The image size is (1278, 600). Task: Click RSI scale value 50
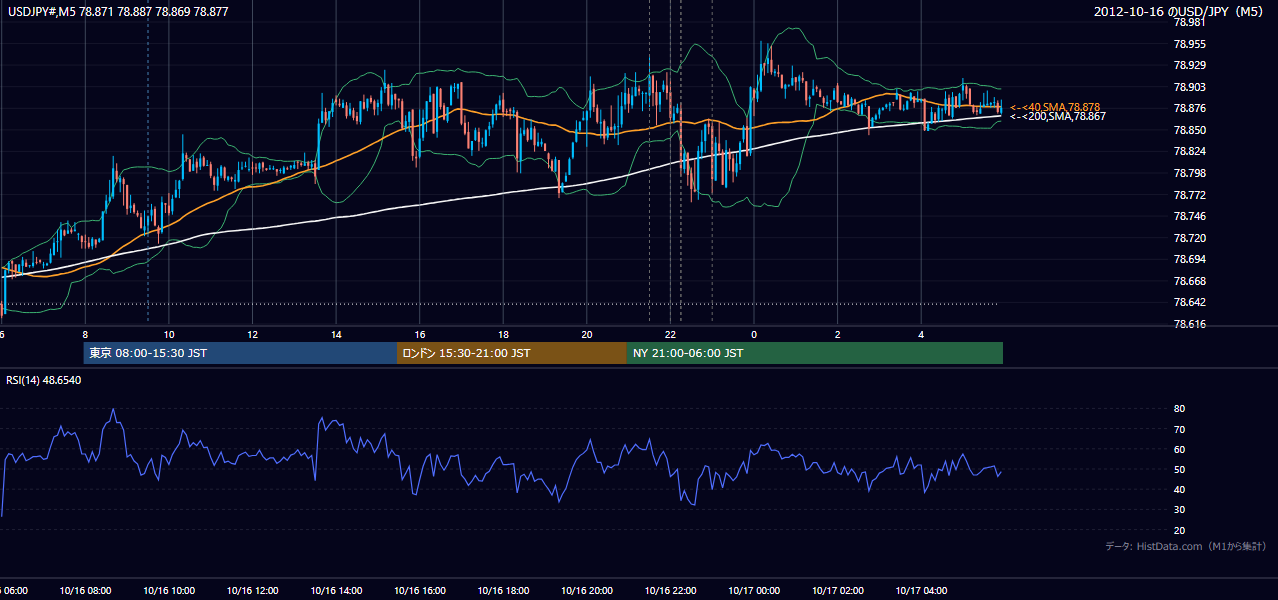[1179, 470]
